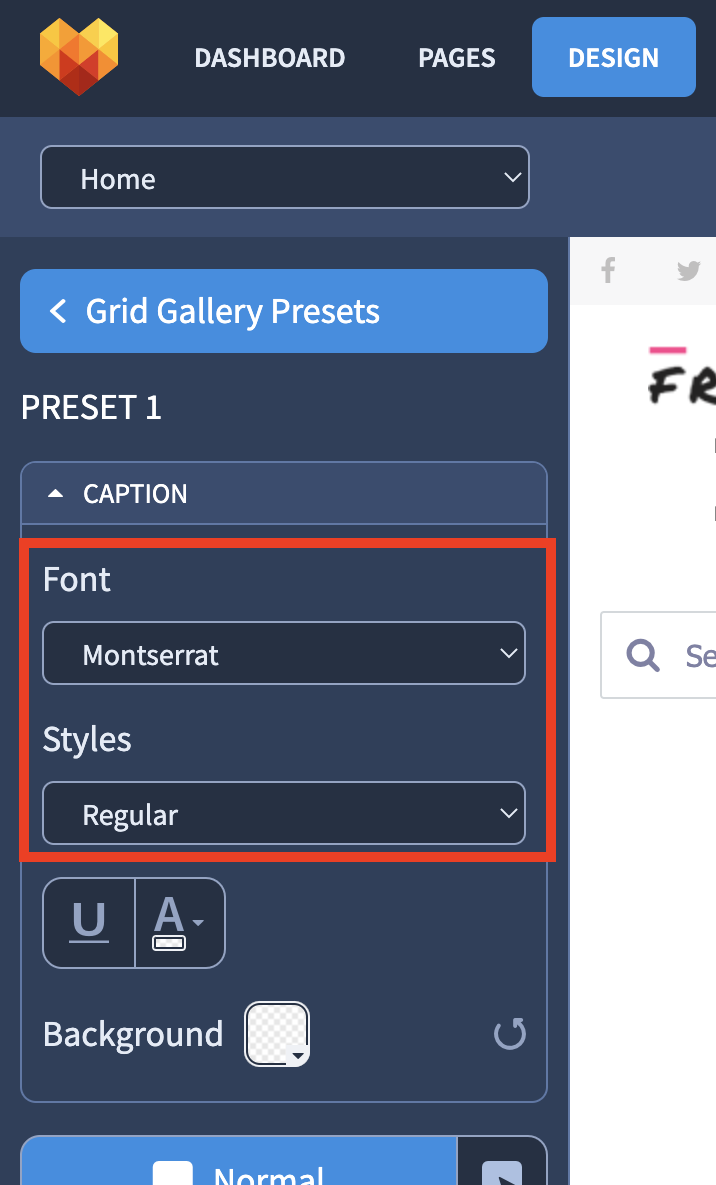
Task: Open the text color A picker
Action: click(x=180, y=922)
